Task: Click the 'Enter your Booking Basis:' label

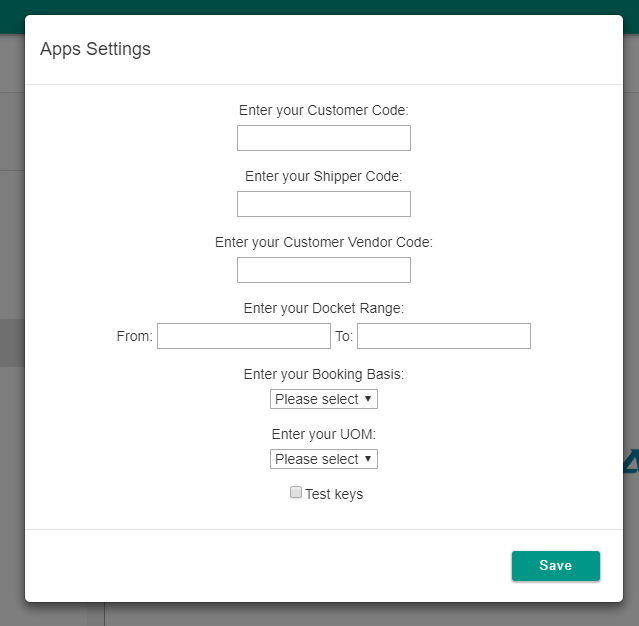Action: pyautogui.click(x=324, y=374)
